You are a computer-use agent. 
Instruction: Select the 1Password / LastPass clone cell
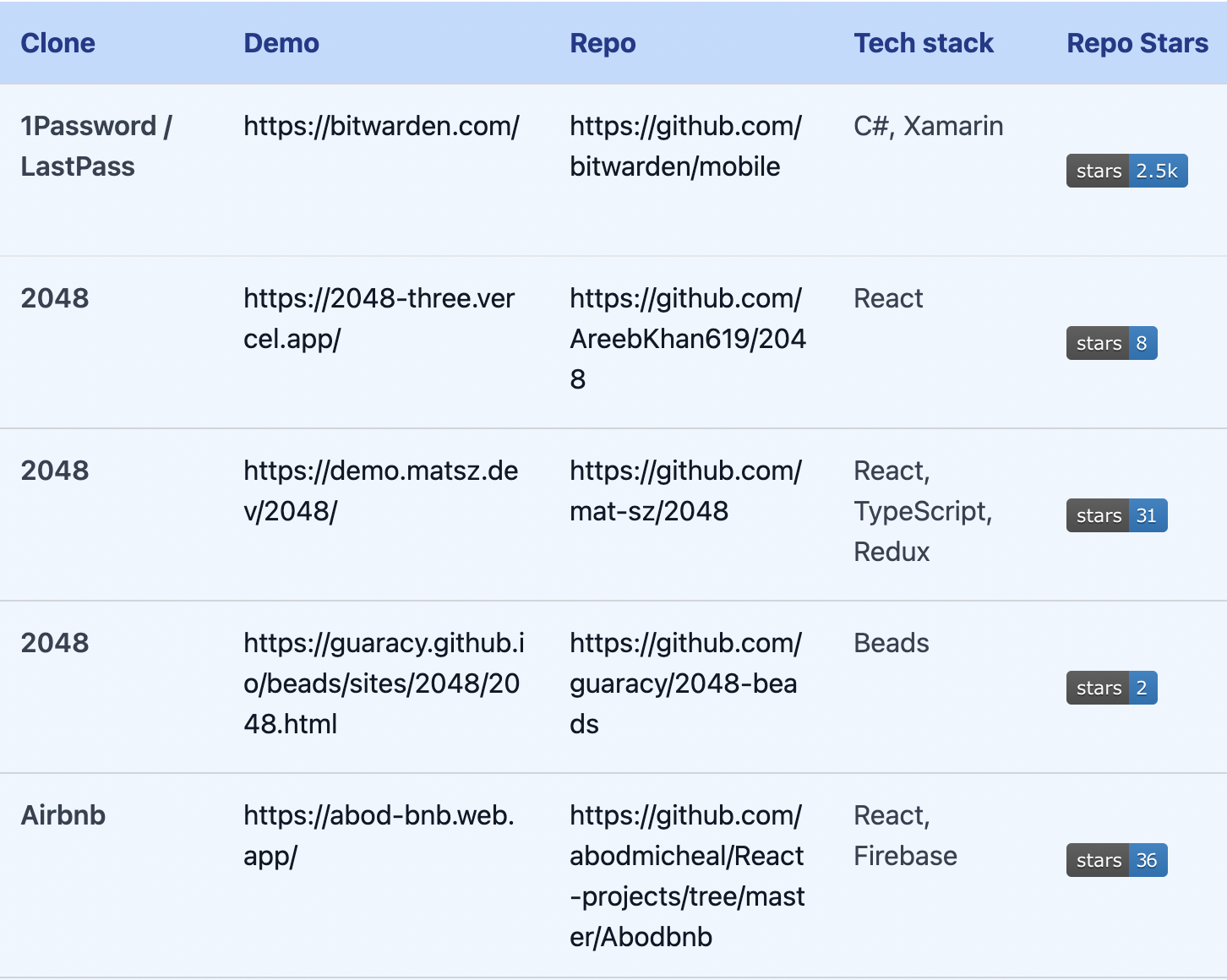point(96,146)
